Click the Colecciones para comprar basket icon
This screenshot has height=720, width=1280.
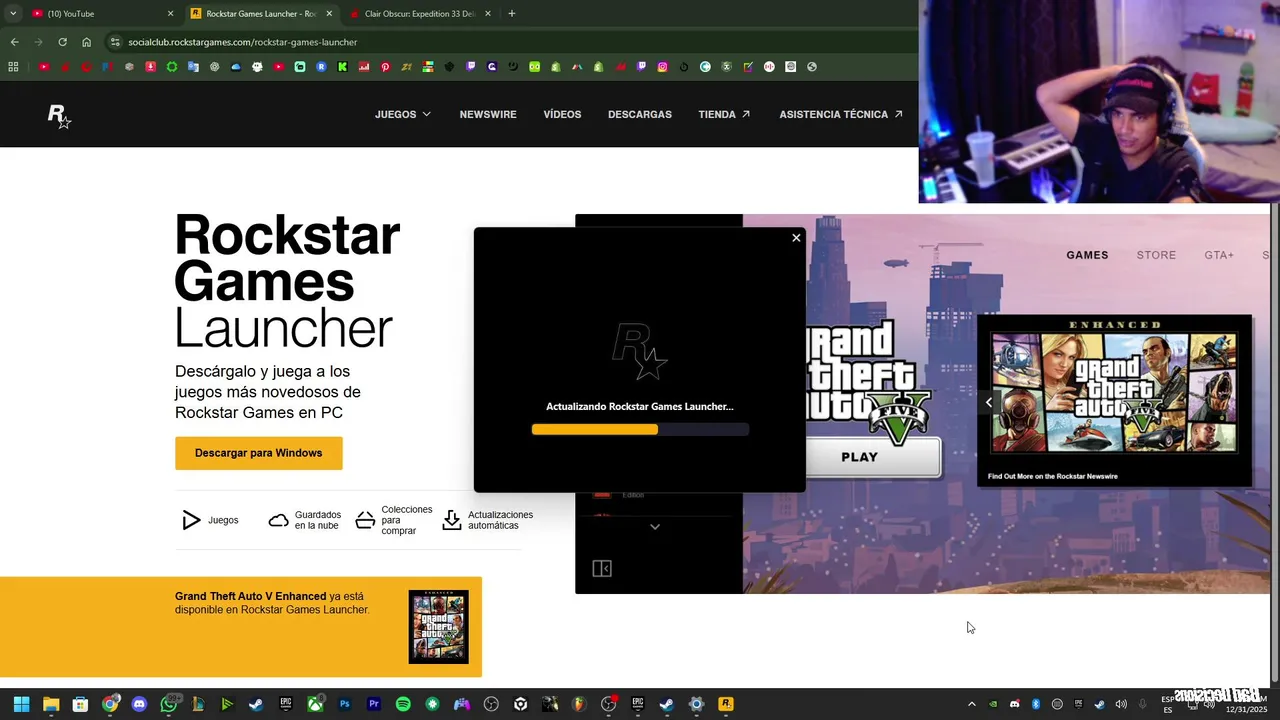click(365, 520)
